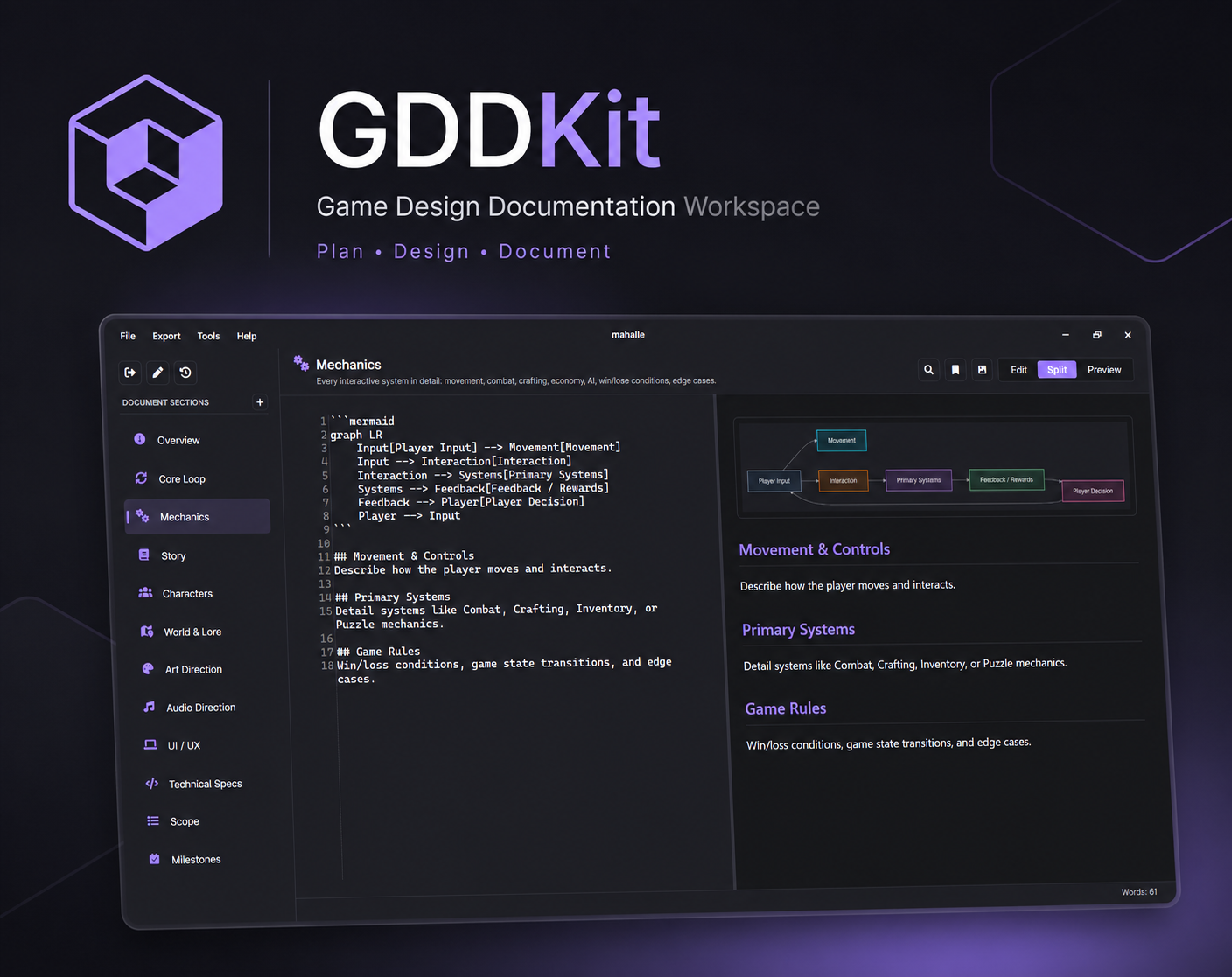Viewport: 1232px width, 977px height.
Task: Select the Scope list icon
Action: tap(153, 820)
